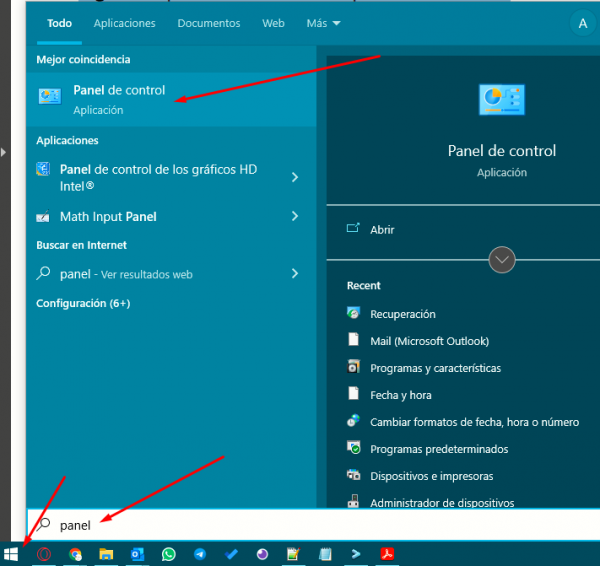Image resolution: width=600 pixels, height=566 pixels.
Task: Launch Telegram from the taskbar
Action: point(200,553)
